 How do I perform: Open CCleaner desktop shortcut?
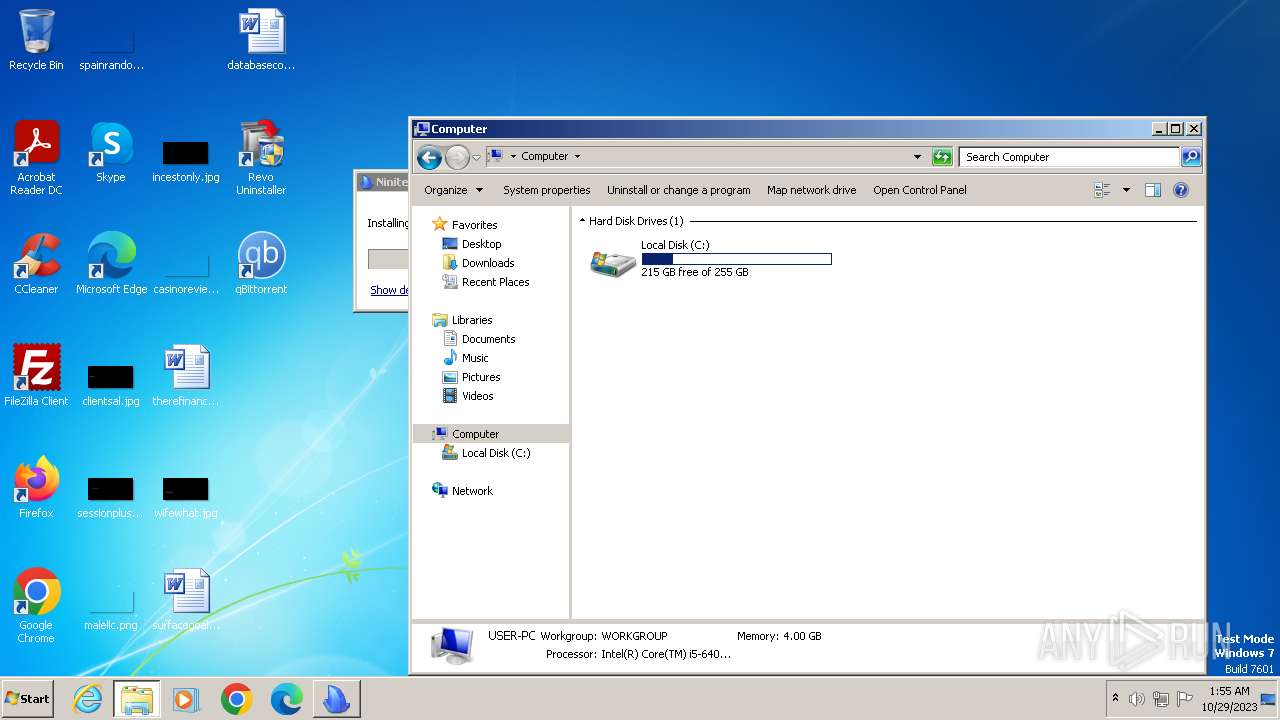pyautogui.click(x=36, y=264)
